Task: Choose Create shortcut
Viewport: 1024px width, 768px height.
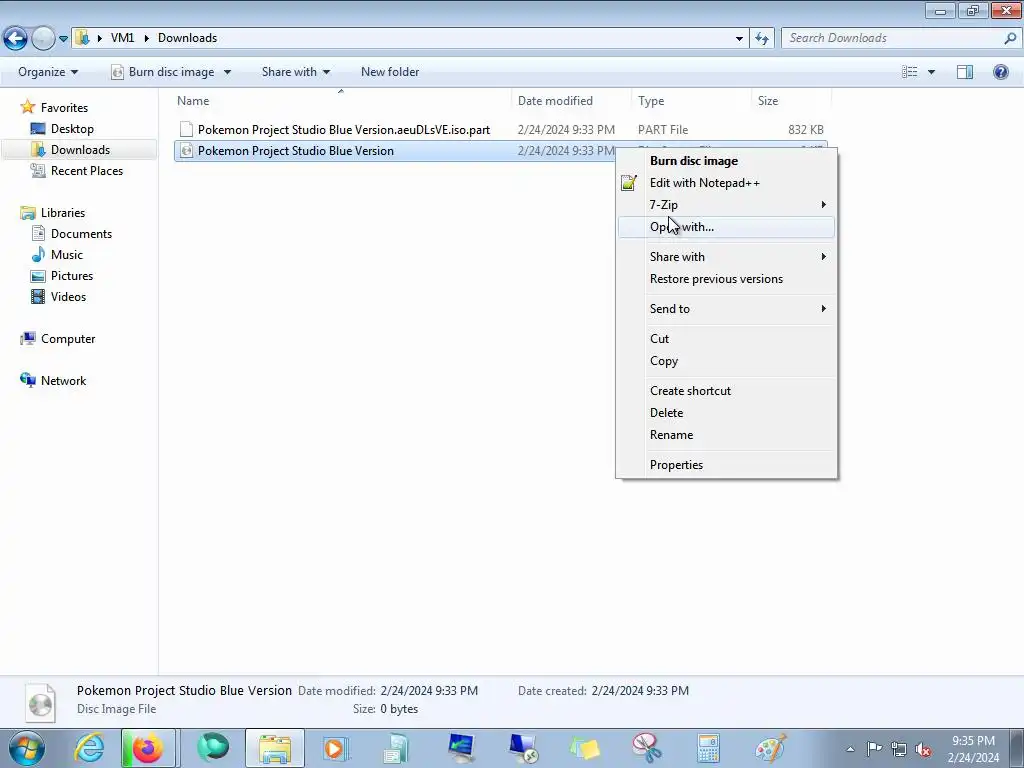Action: point(726,391)
